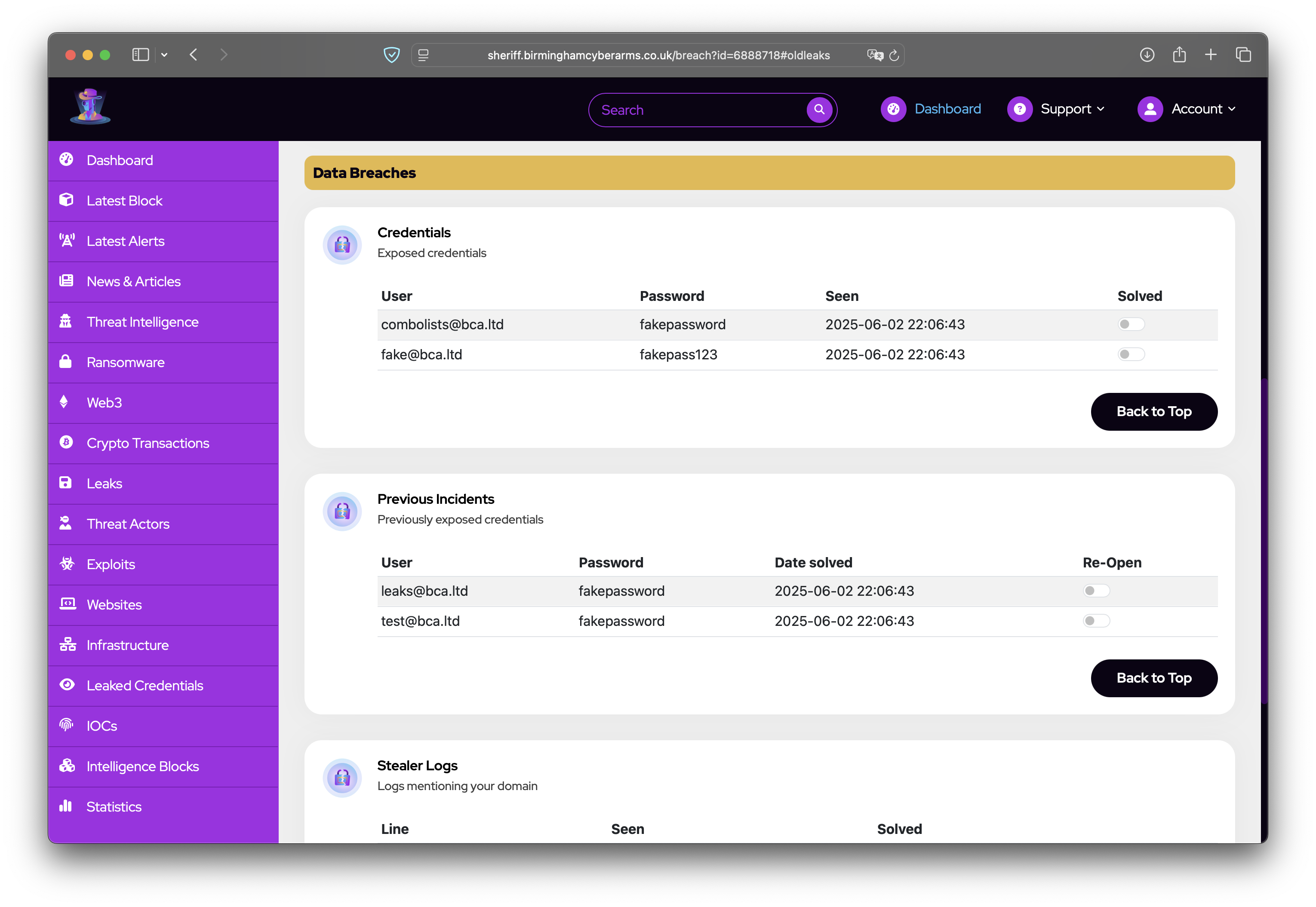Click the Exploits biohazard icon
The image size is (1316, 907).
pyautogui.click(x=67, y=564)
